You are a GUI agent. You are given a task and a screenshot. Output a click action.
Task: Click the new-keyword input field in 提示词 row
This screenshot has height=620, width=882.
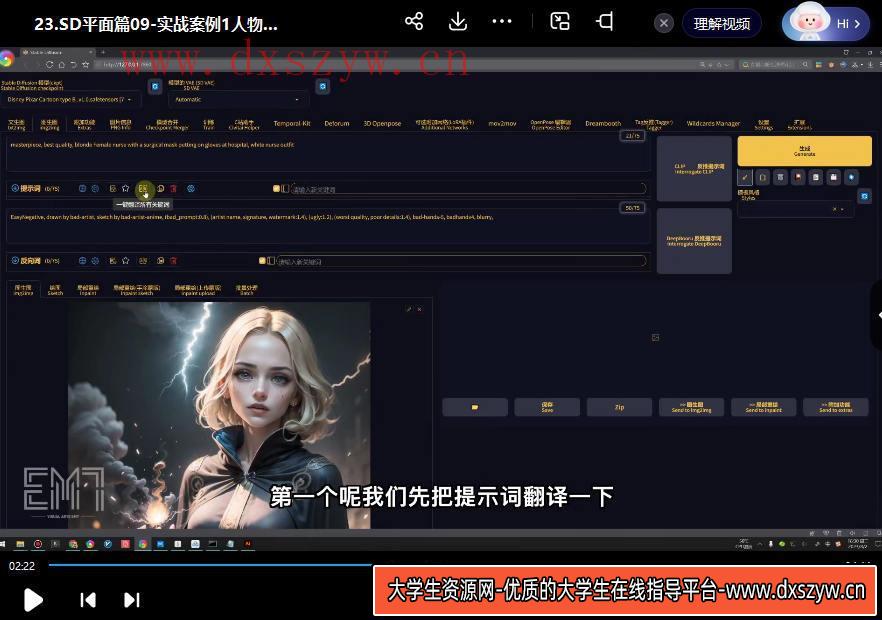[468, 189]
